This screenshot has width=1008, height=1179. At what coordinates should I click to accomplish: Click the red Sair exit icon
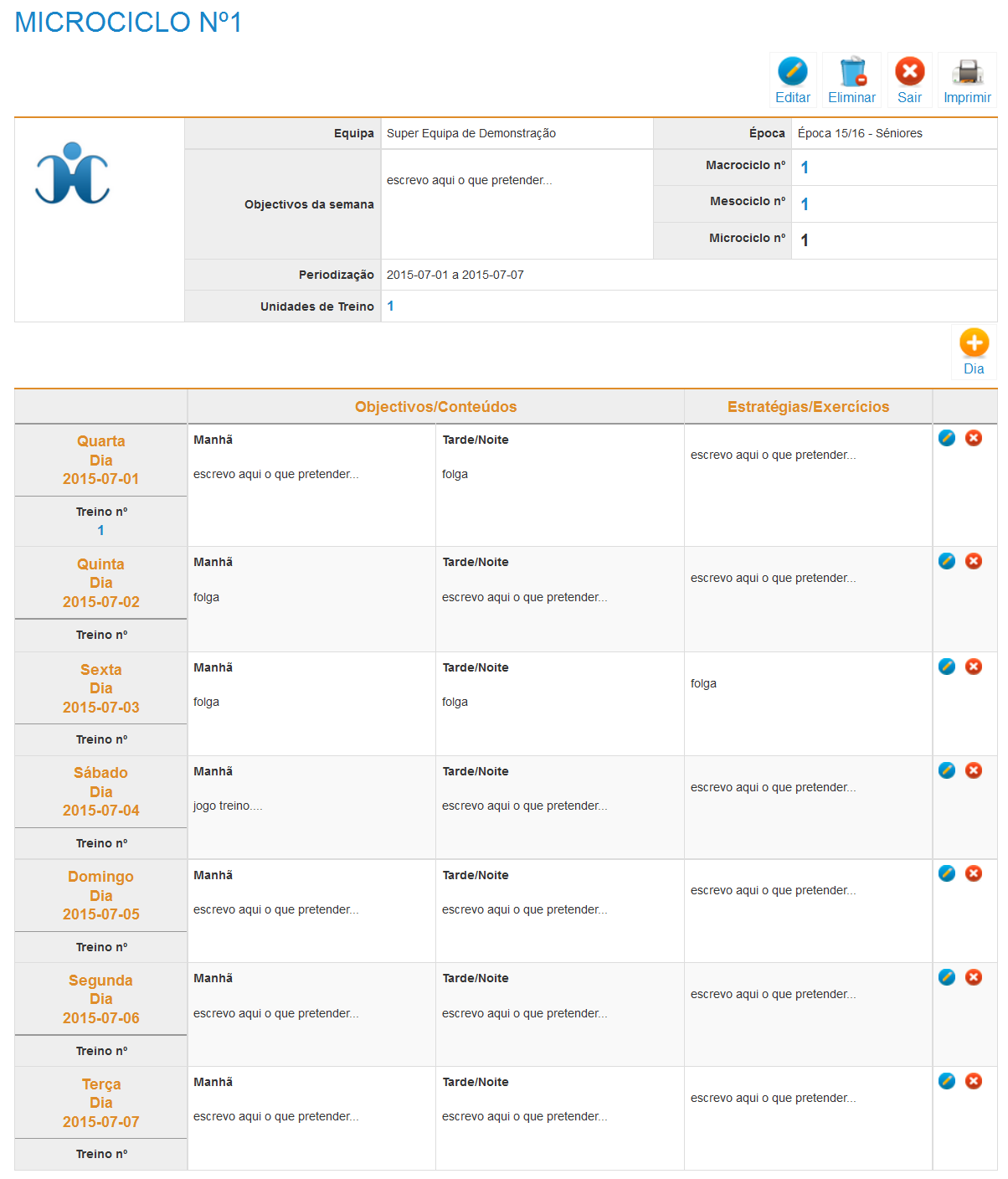(x=909, y=73)
